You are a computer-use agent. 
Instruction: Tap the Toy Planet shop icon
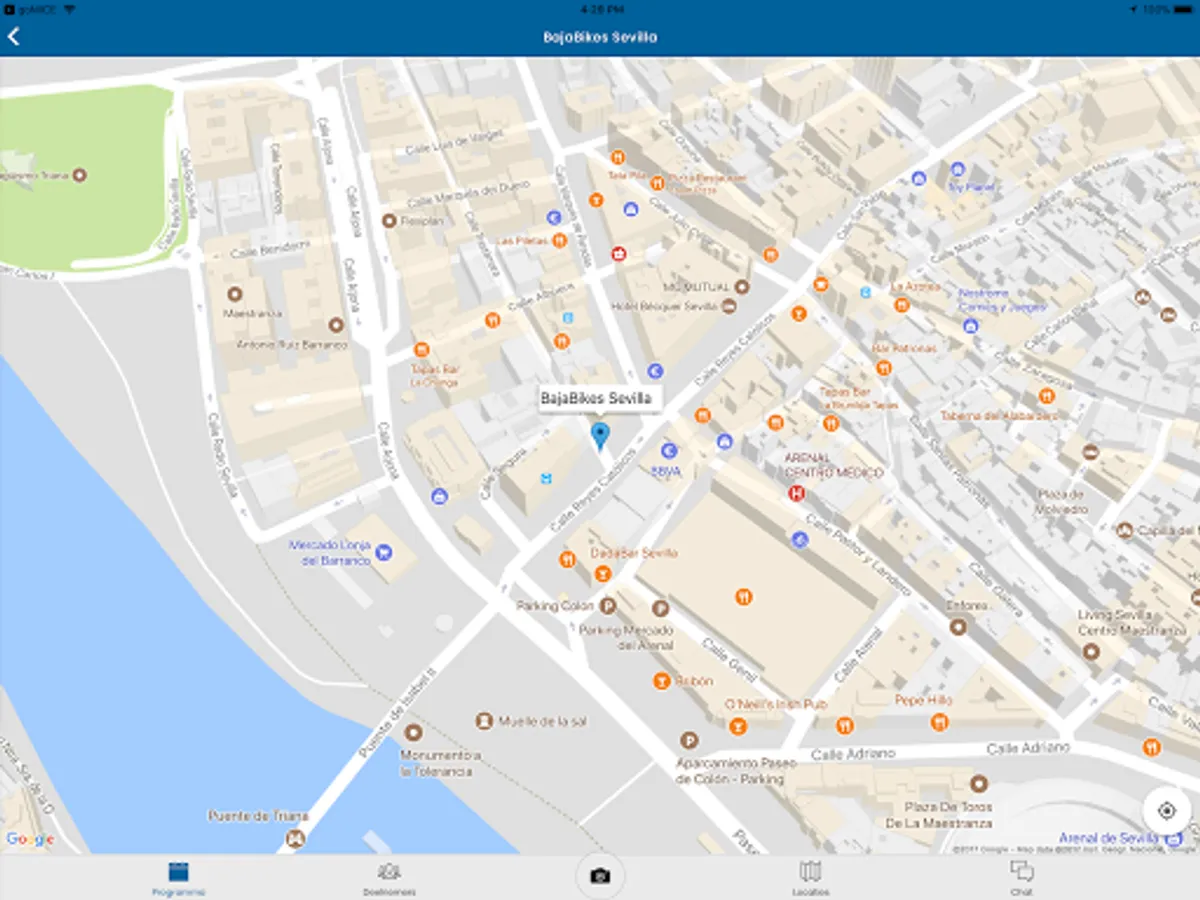958,169
